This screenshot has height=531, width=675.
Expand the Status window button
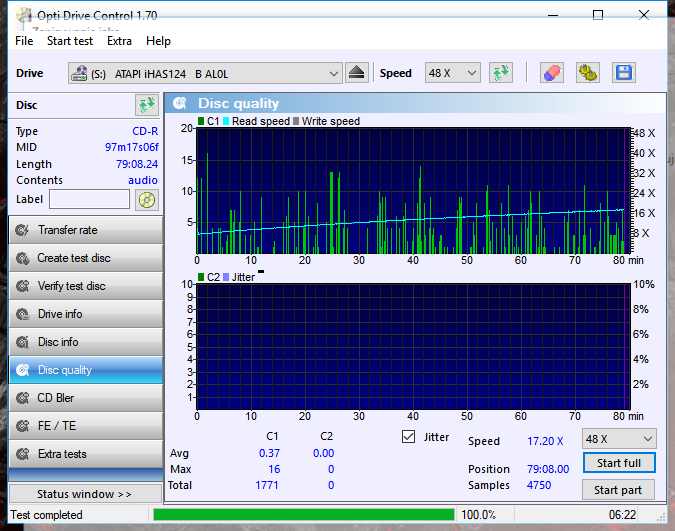click(x=85, y=494)
